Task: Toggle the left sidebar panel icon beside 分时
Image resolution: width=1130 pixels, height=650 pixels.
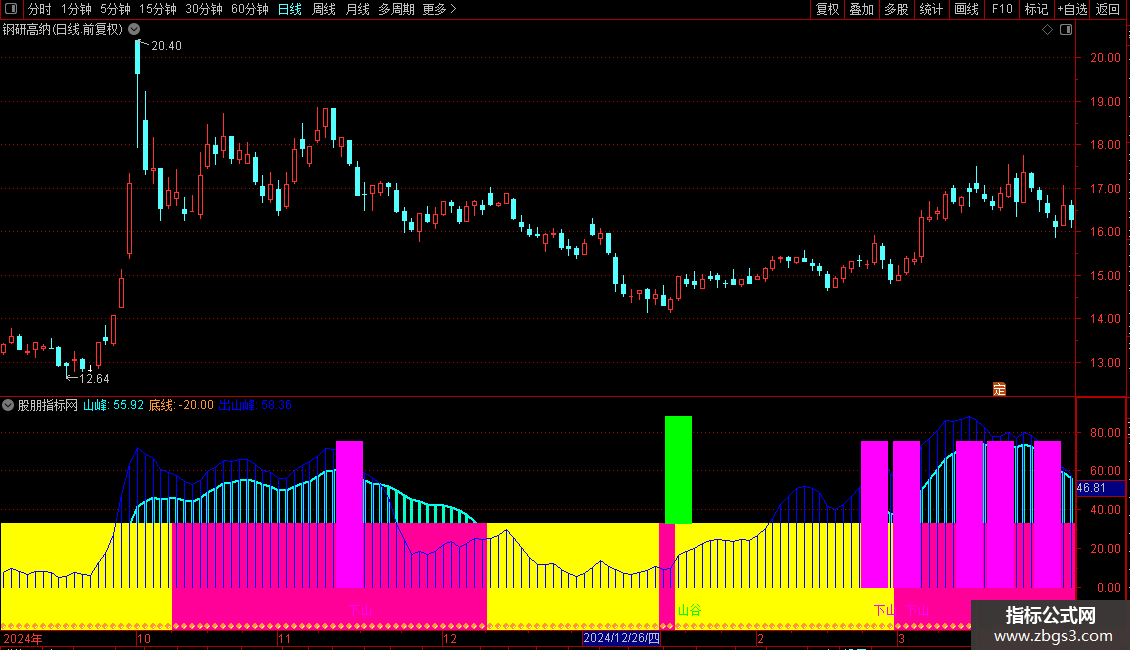Action: (11, 9)
